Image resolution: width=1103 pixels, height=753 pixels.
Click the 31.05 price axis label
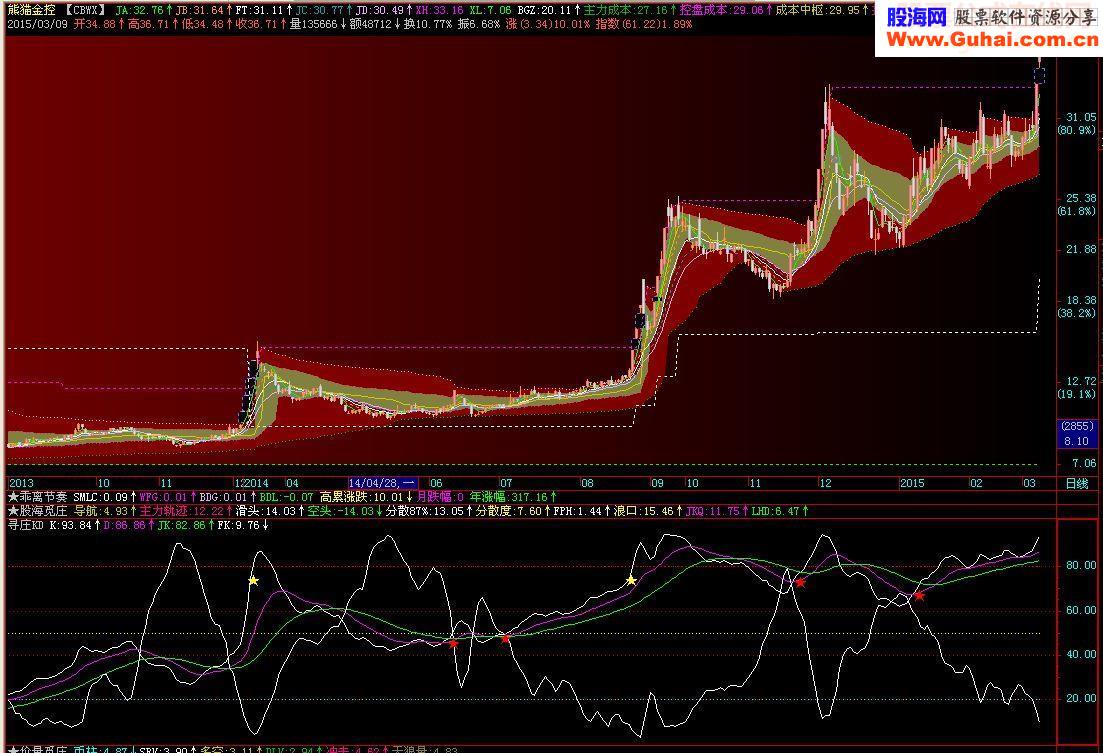(1080, 117)
